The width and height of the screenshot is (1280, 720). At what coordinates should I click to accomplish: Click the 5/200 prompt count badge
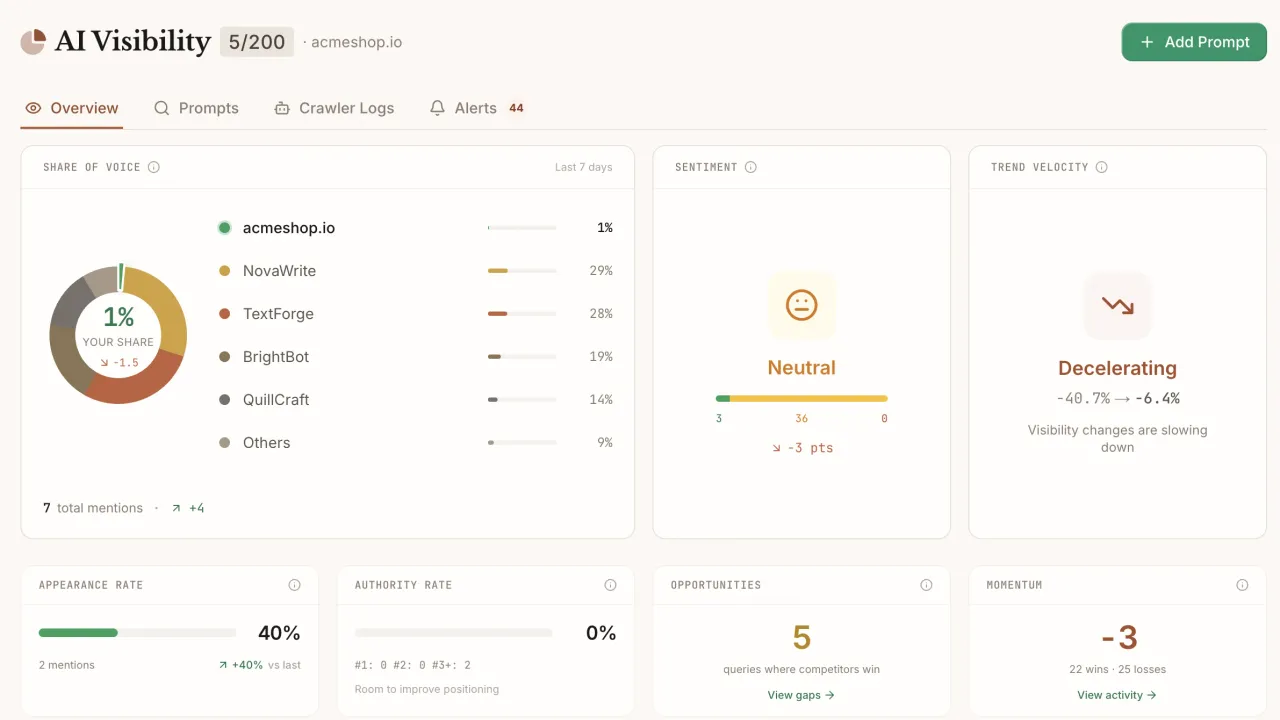coord(257,42)
